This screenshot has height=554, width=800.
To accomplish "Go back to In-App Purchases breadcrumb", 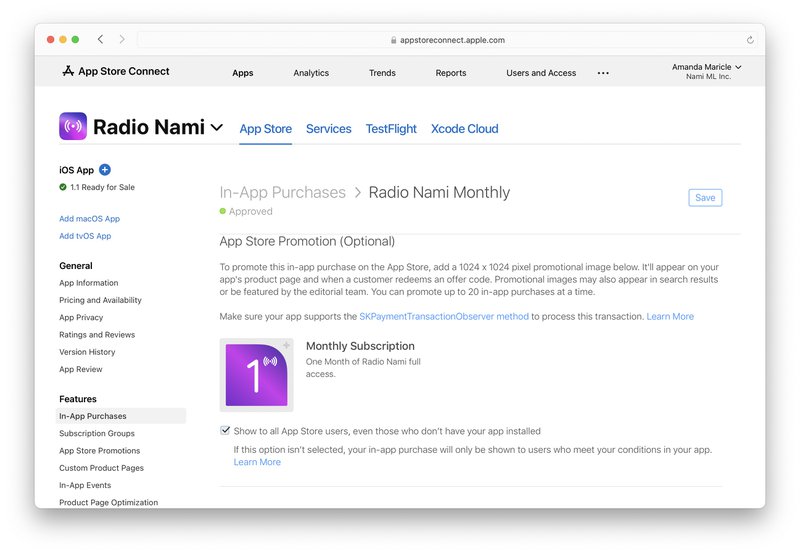I will pyautogui.click(x=283, y=192).
